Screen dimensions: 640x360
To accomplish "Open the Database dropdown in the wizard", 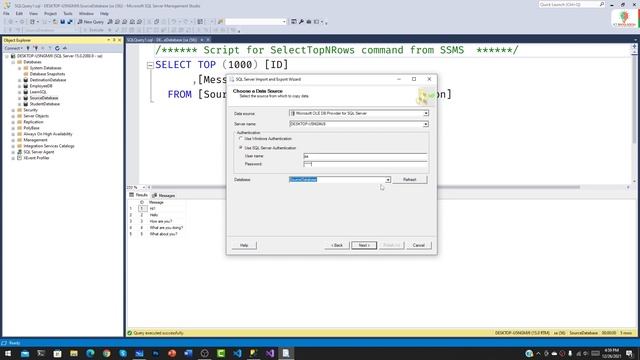I will pos(388,180).
